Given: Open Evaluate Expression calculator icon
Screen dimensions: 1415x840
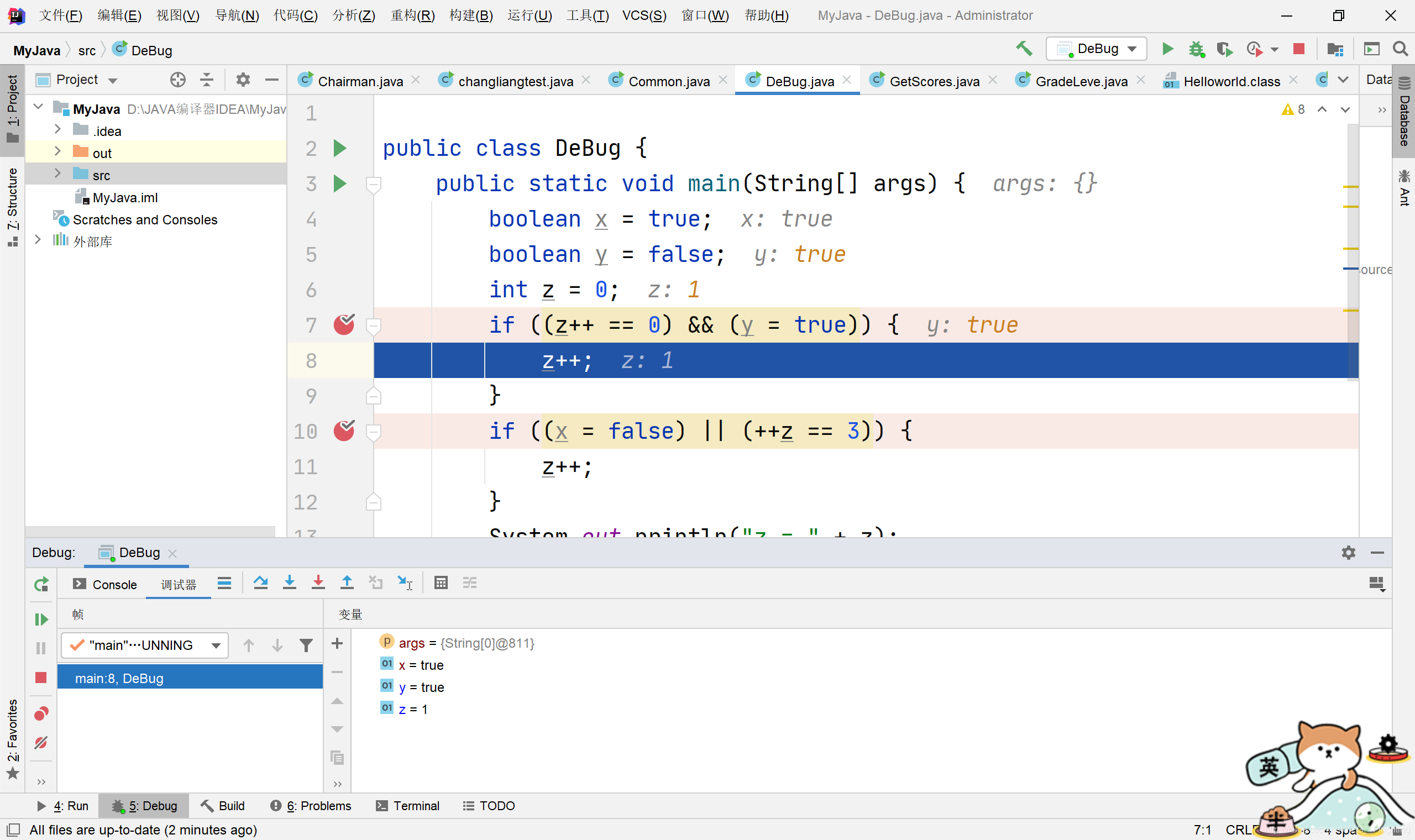Looking at the screenshot, I should tap(441, 582).
